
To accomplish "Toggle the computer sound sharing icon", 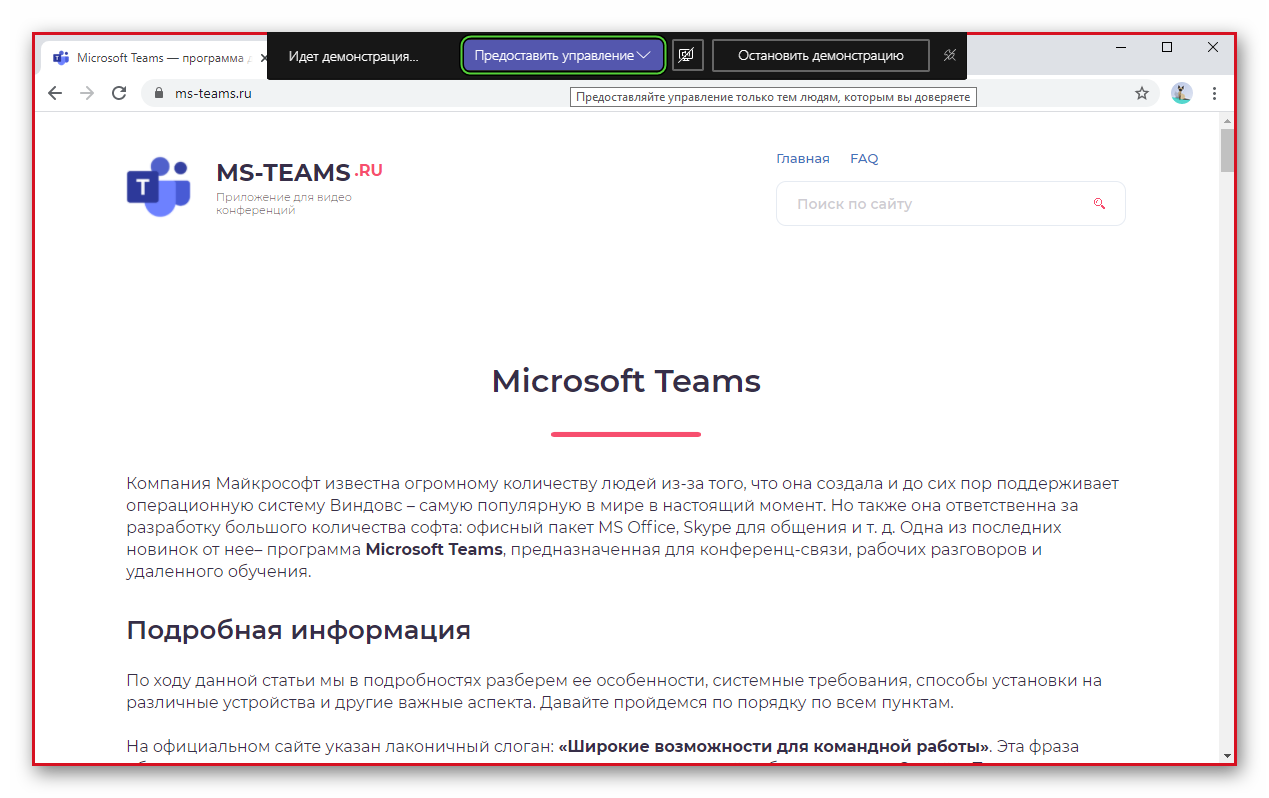I will click(687, 55).
